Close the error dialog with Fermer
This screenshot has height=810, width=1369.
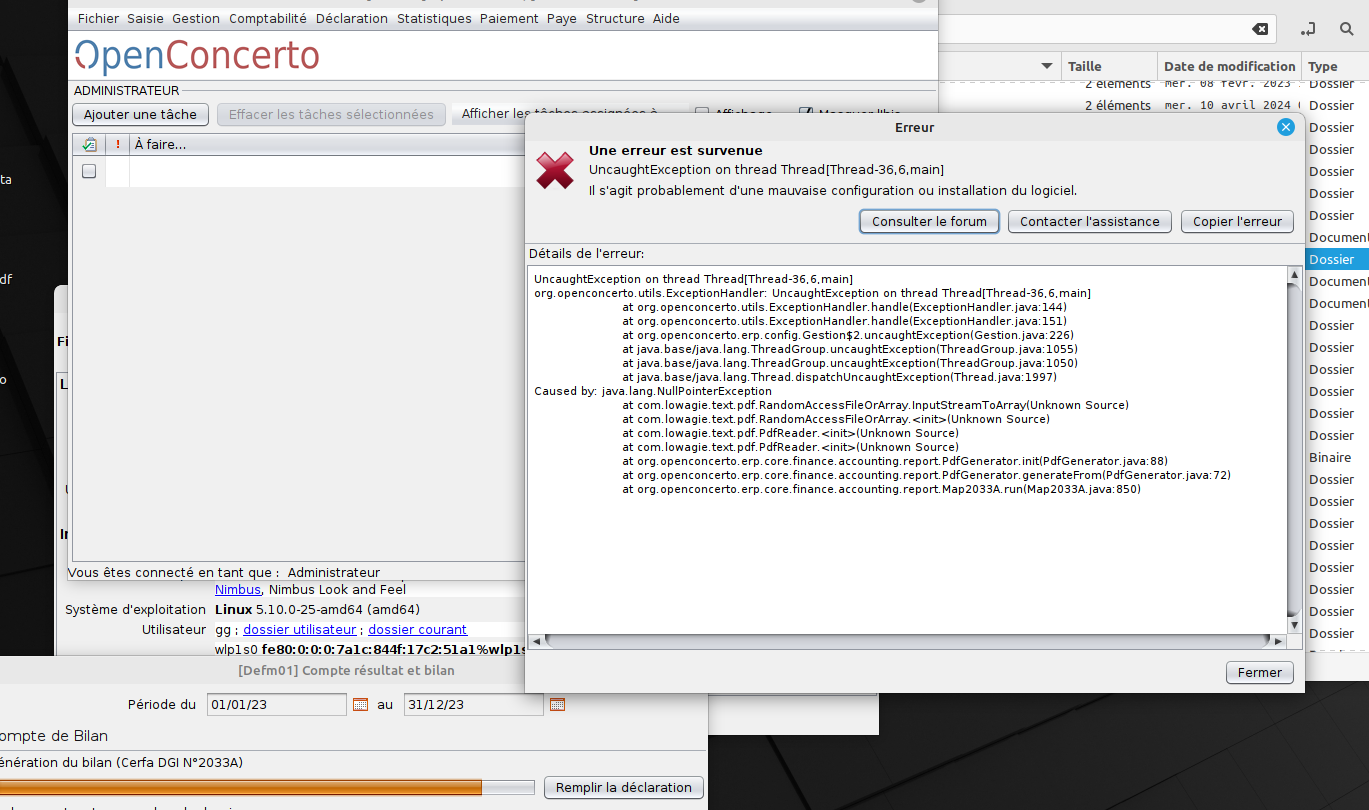[x=1259, y=673]
